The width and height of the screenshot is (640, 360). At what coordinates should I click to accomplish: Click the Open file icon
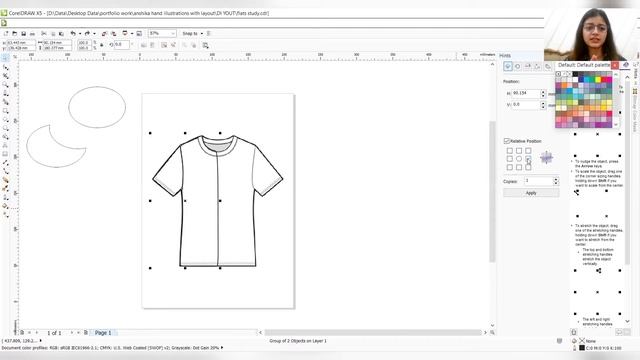(15, 33)
